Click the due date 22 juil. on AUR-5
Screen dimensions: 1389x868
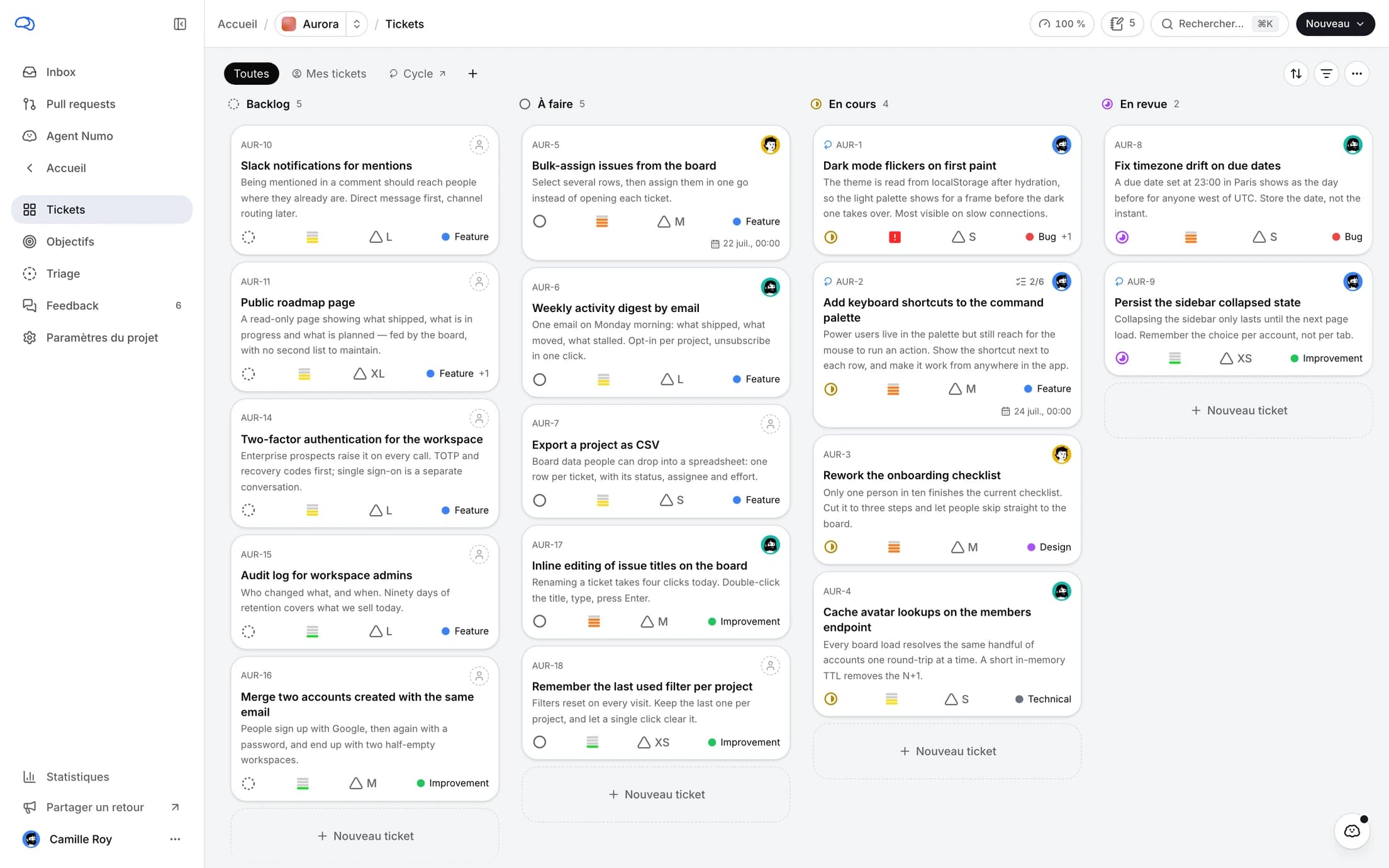coord(745,243)
